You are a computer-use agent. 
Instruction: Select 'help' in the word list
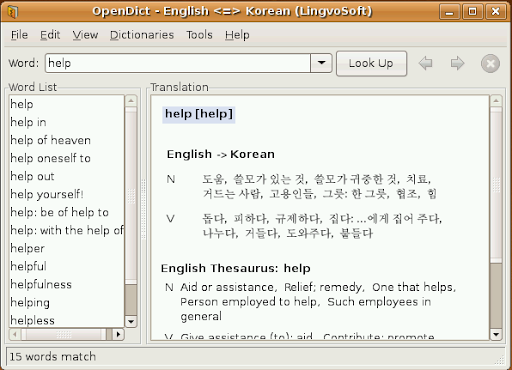(67, 104)
